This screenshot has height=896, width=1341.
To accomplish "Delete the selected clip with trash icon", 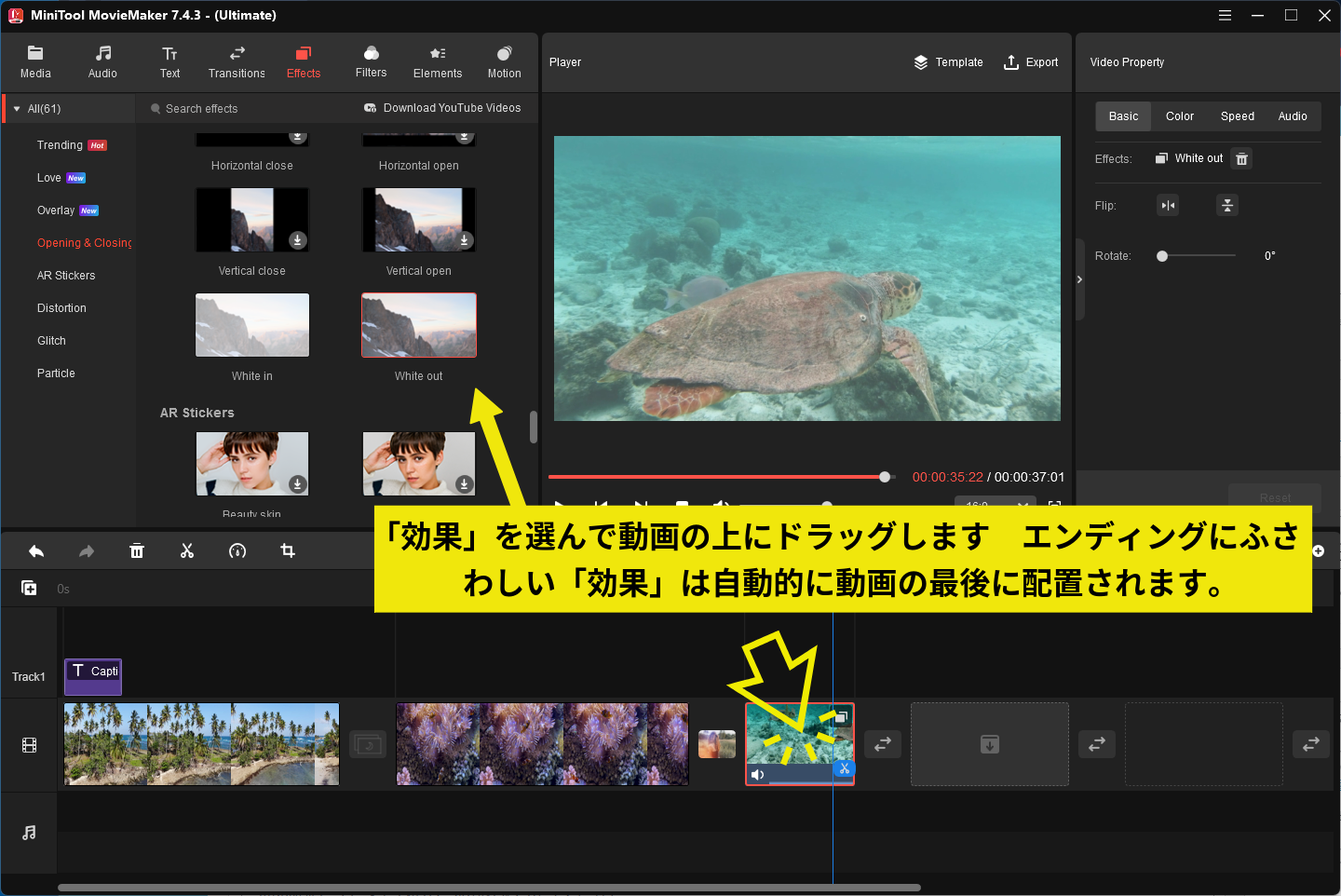I will (137, 551).
